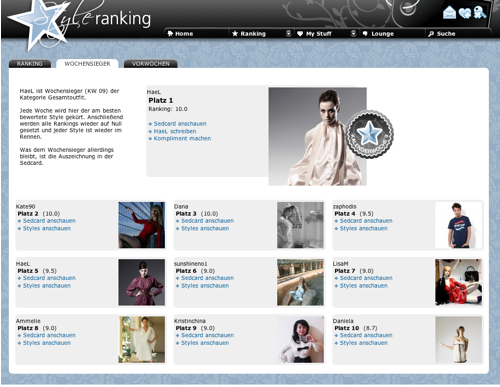Screen dimensions: 500x387
Task: Click Kristinchina's Platz 9 thumbnail
Action: coord(300,340)
